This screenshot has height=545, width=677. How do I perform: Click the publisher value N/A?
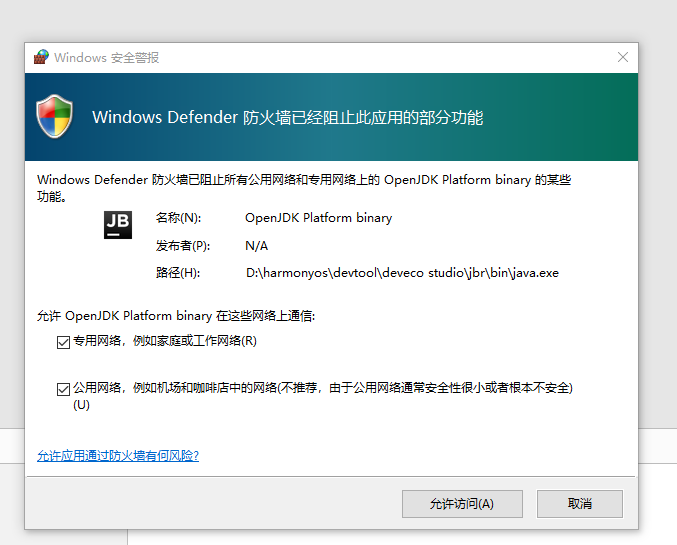pos(256,246)
